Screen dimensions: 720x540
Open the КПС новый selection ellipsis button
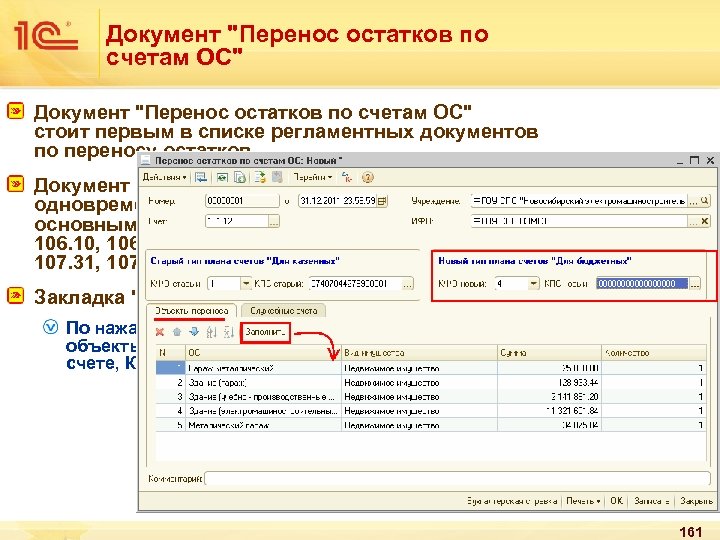[x=695, y=284]
